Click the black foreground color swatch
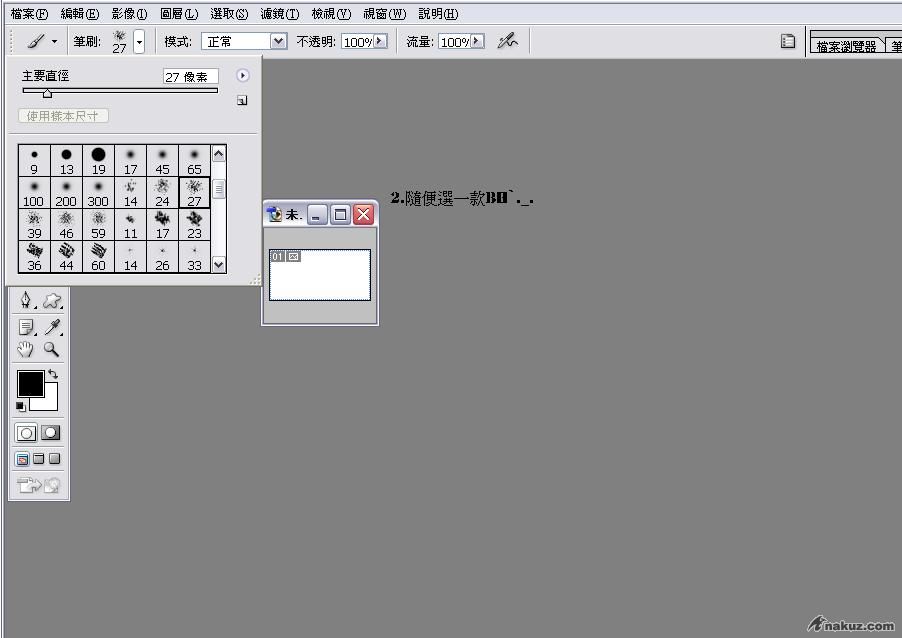Image resolution: width=902 pixels, height=638 pixels. [29, 383]
